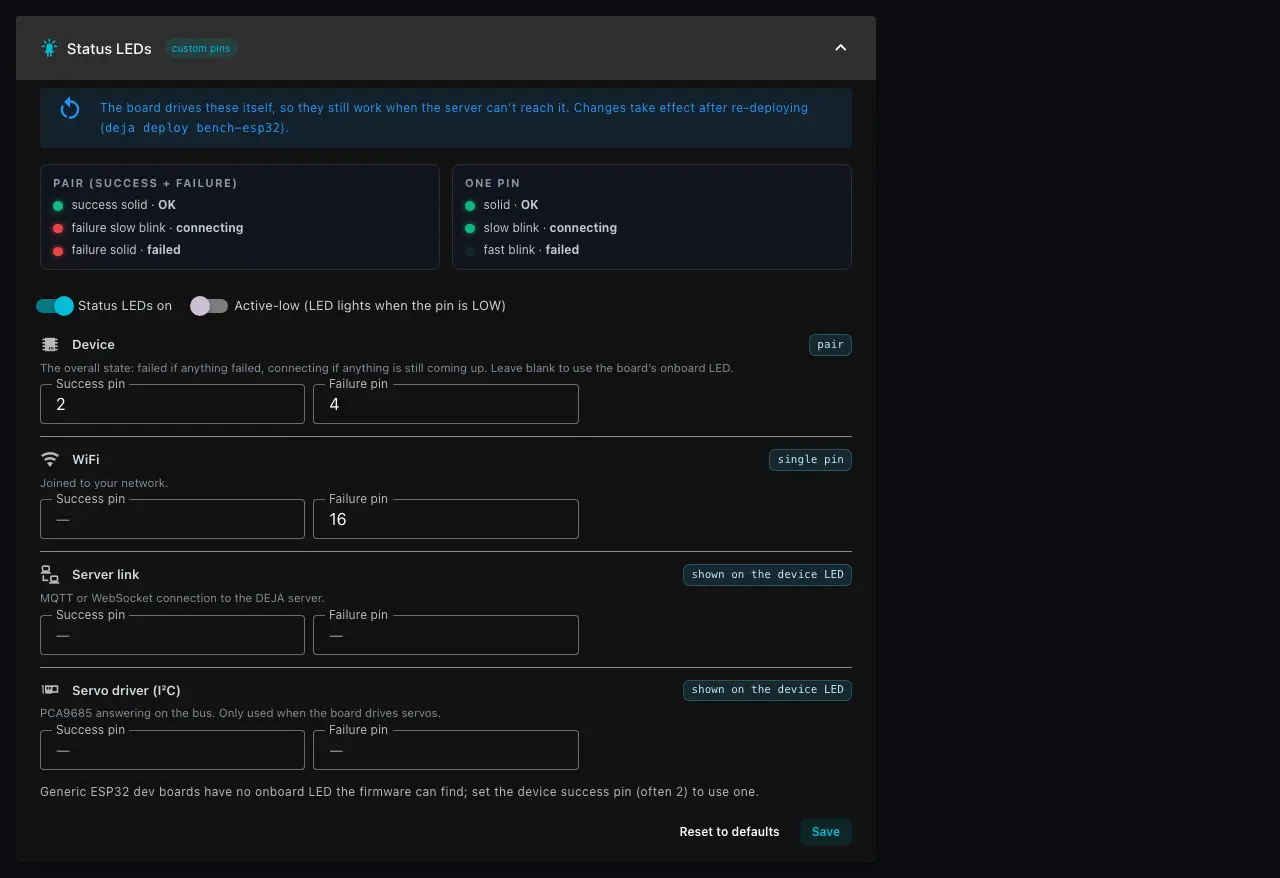
Task: Click the "PAIR (SUCCESS + FAILURE)" legend heading
Action: click(145, 184)
